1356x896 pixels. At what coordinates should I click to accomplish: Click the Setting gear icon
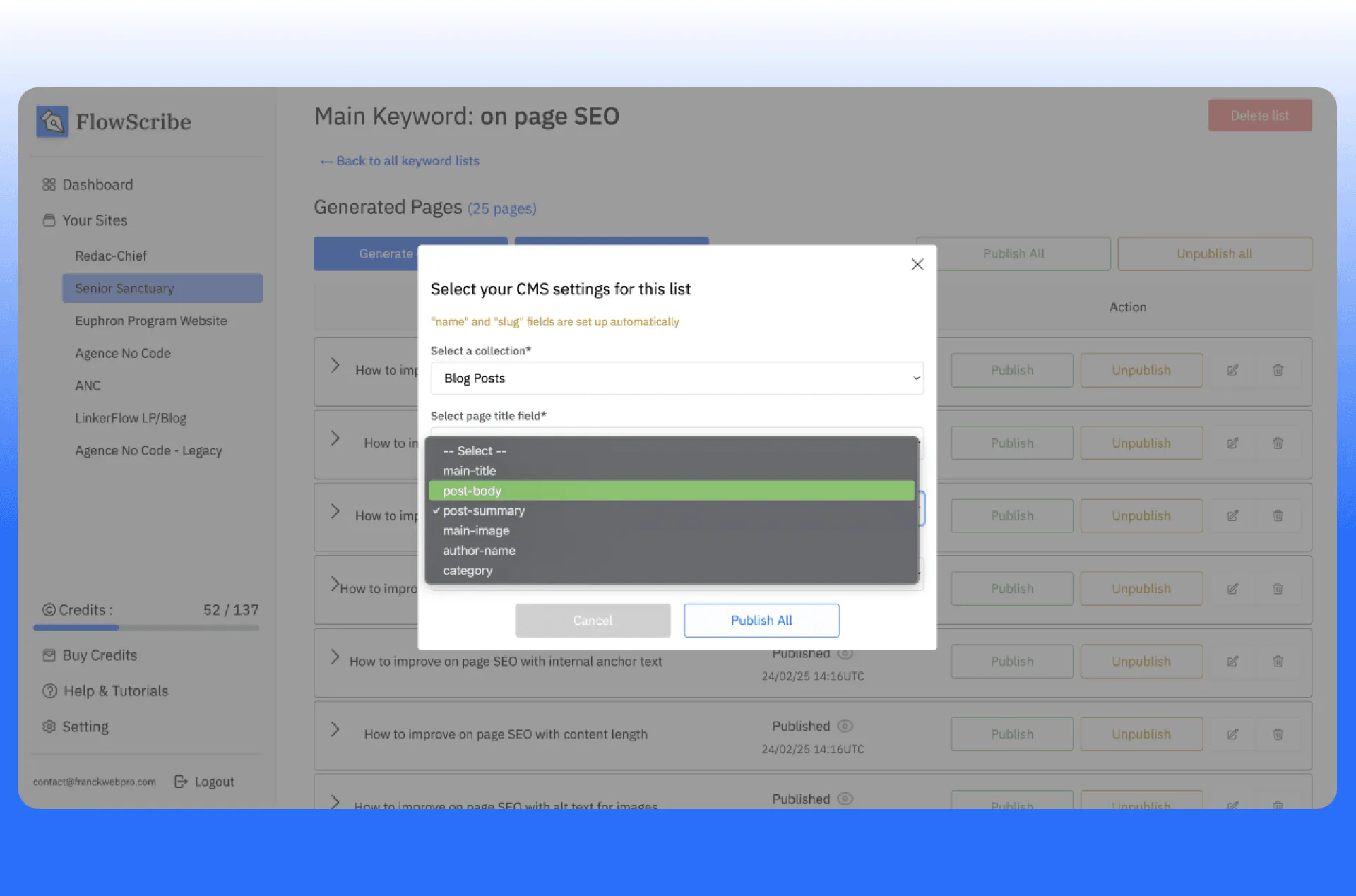pos(49,727)
